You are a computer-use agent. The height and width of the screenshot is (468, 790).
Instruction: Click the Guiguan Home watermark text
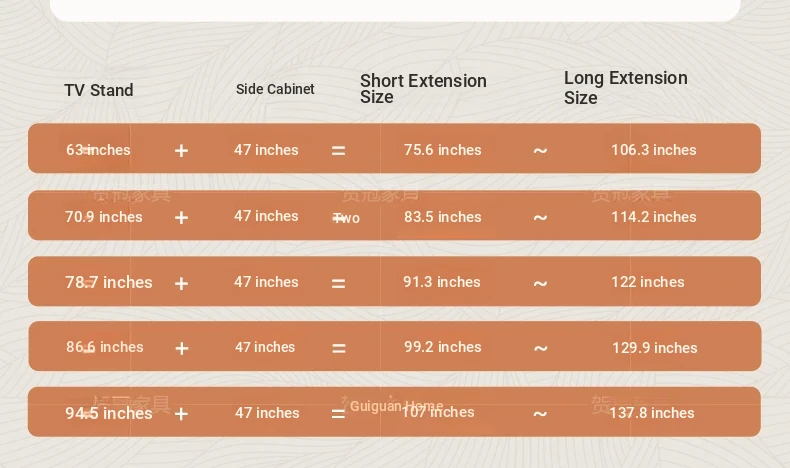click(x=397, y=406)
